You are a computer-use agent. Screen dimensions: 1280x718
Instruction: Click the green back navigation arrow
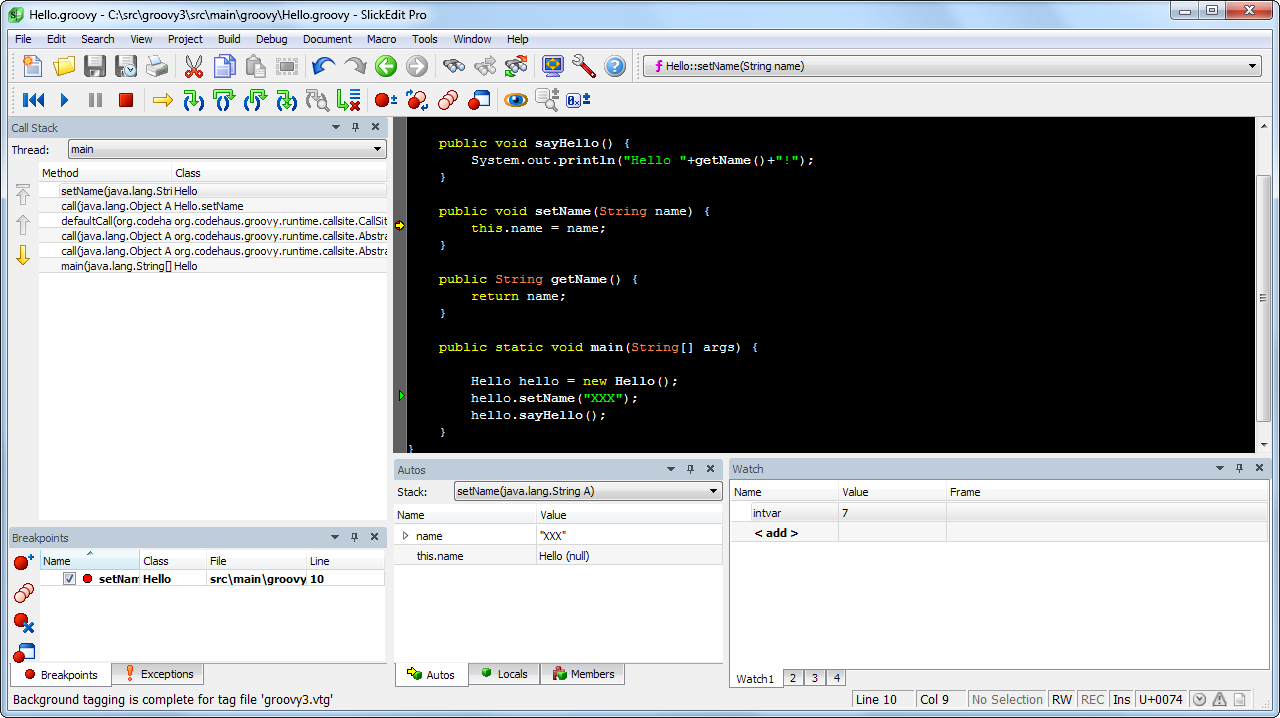(386, 67)
